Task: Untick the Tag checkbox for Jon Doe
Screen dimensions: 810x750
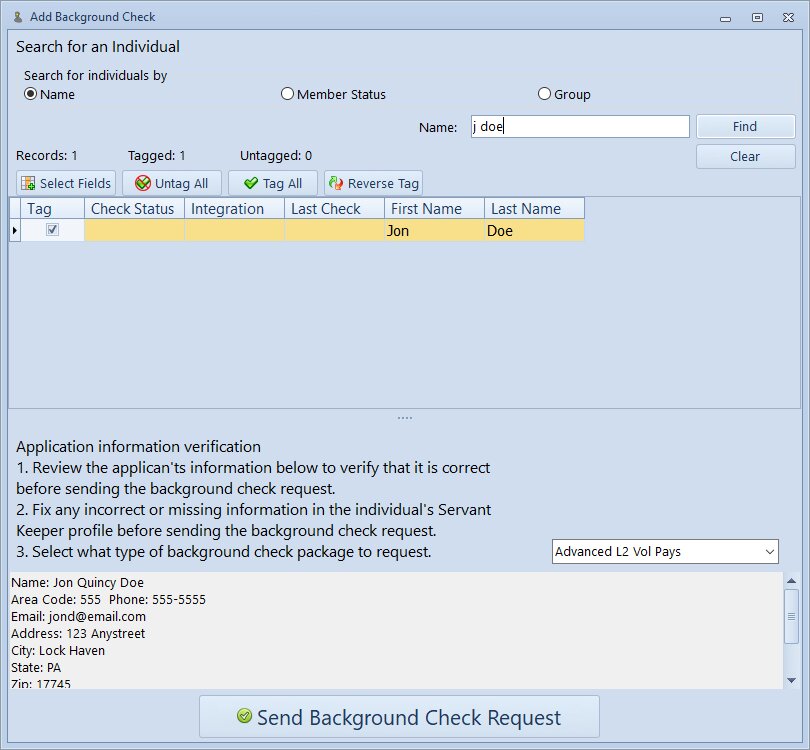Action: [53, 230]
